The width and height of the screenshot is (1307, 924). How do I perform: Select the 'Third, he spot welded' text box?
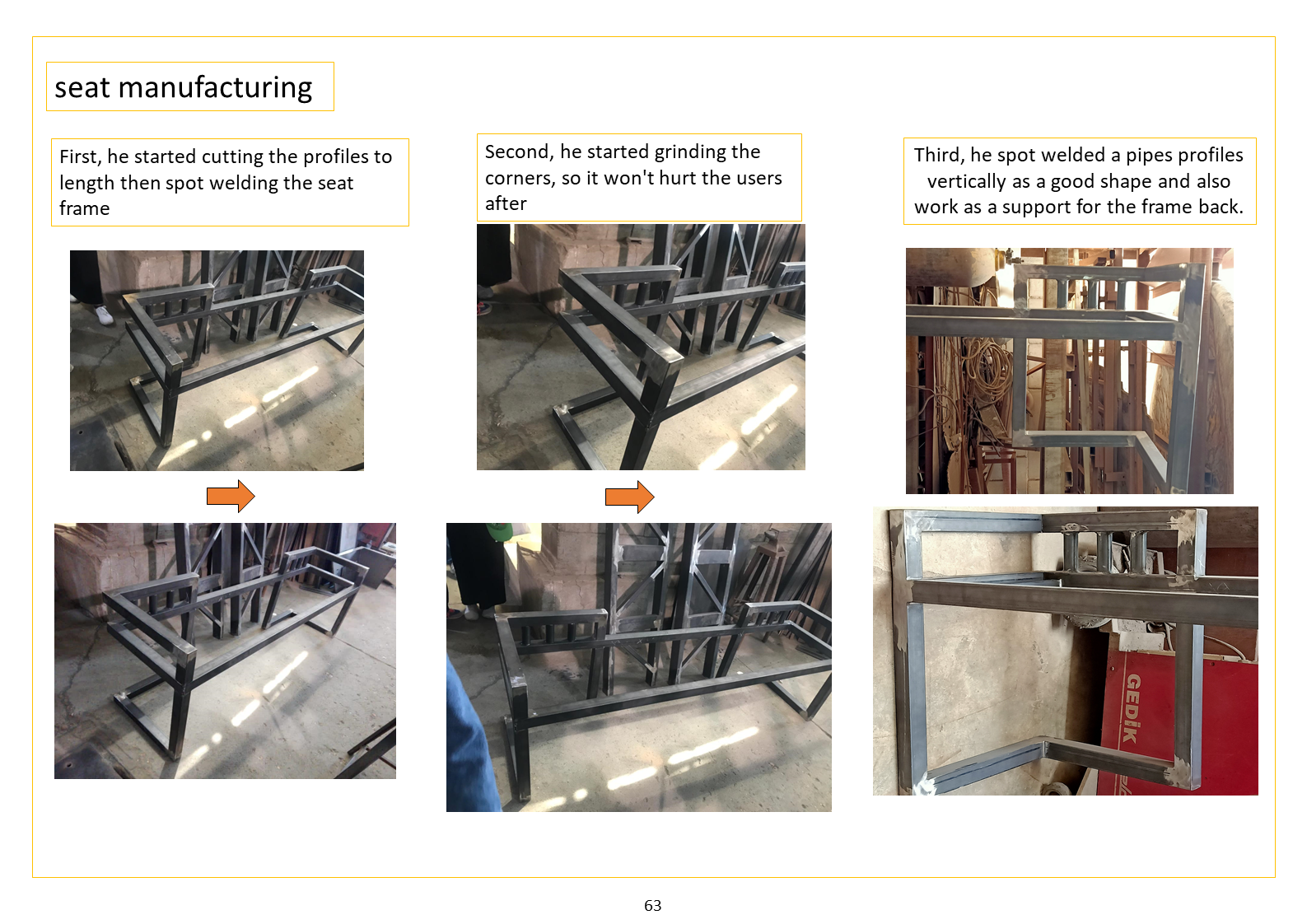click(x=1080, y=181)
